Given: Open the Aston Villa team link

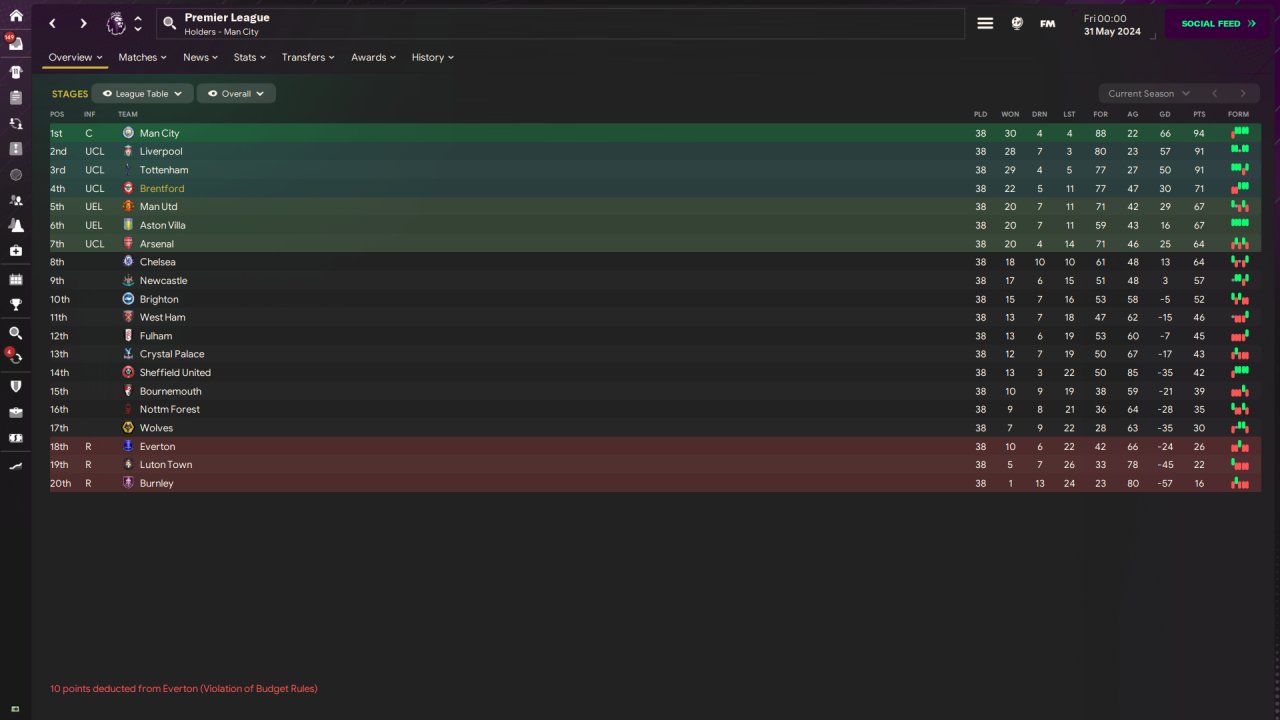Looking at the screenshot, I should coord(163,225).
